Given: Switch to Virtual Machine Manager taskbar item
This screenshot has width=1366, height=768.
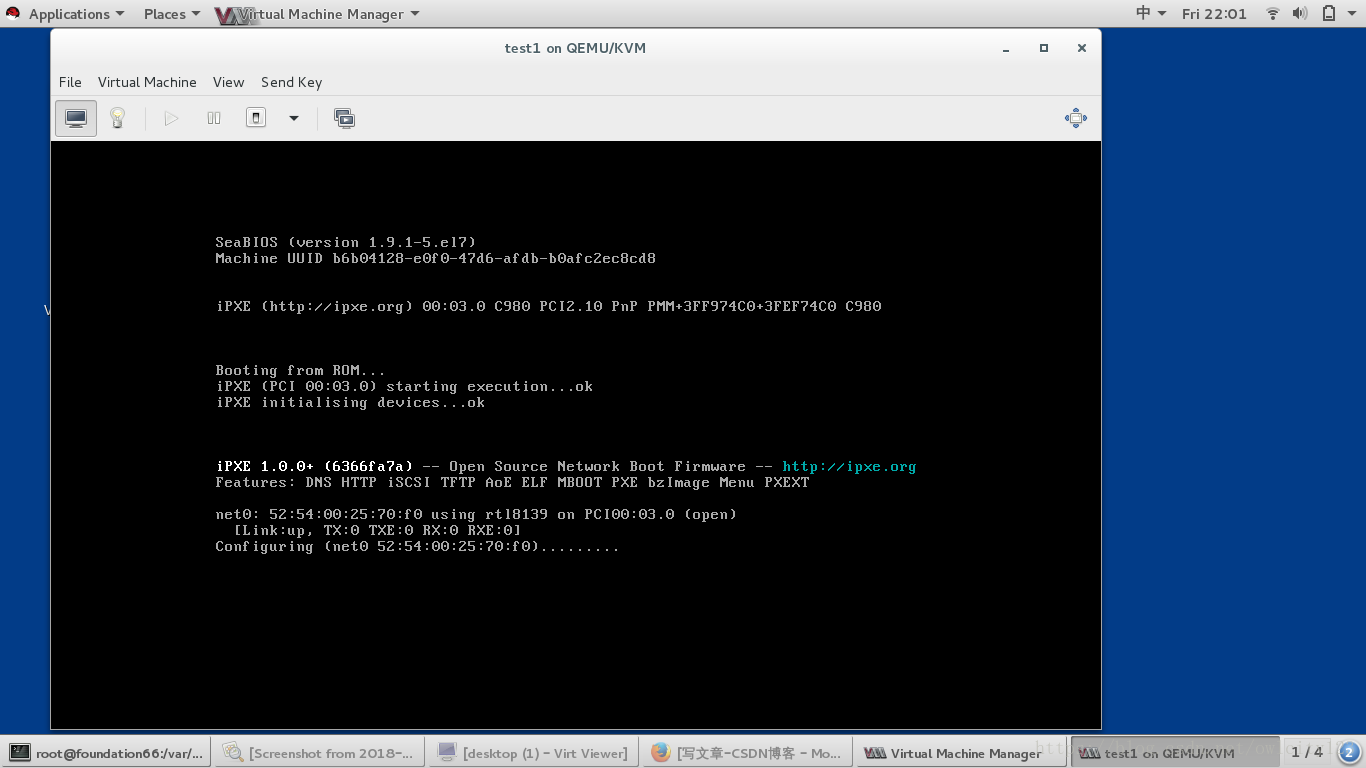Looking at the screenshot, I should (x=961, y=753).
